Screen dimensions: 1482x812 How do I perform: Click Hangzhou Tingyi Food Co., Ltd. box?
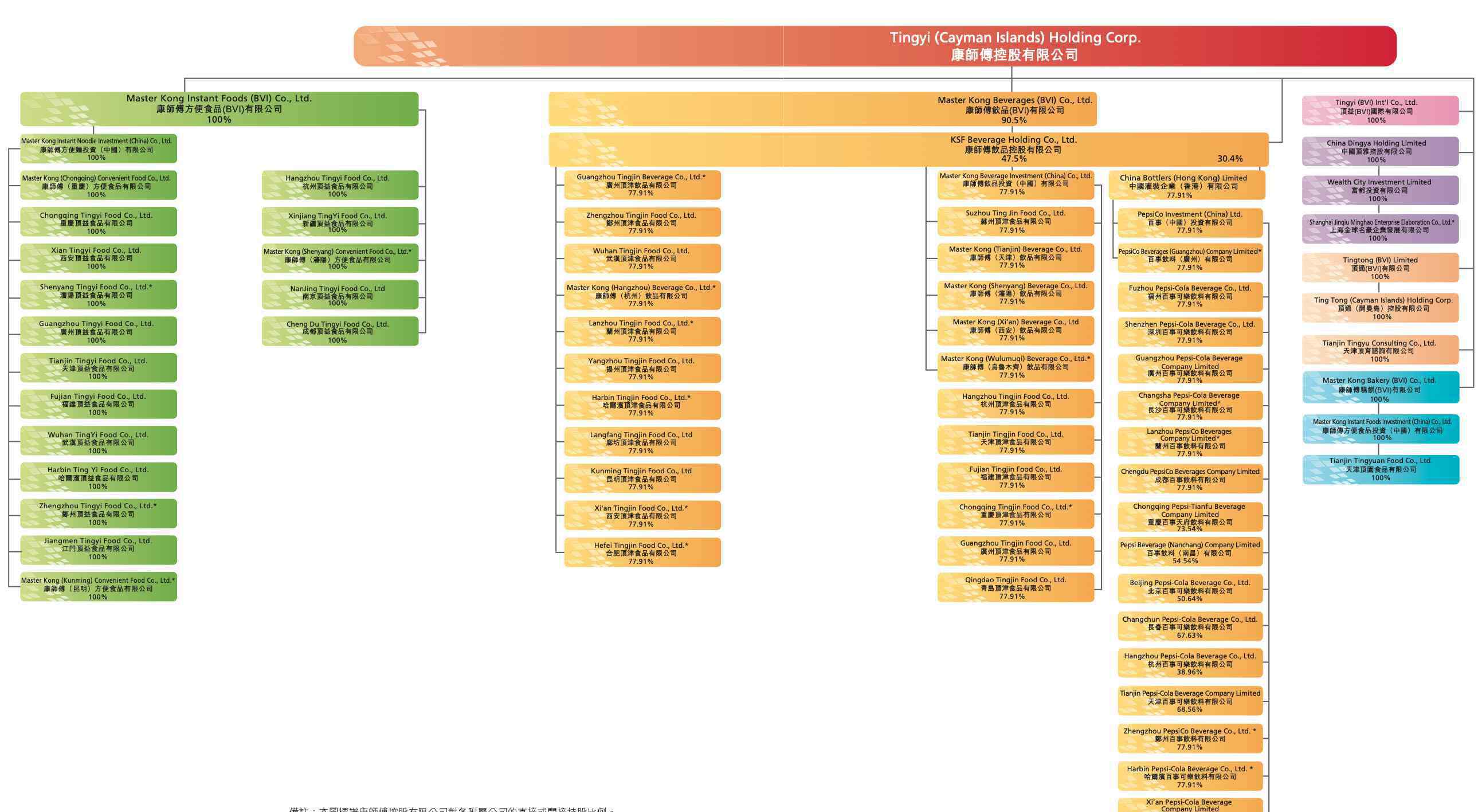(x=340, y=185)
